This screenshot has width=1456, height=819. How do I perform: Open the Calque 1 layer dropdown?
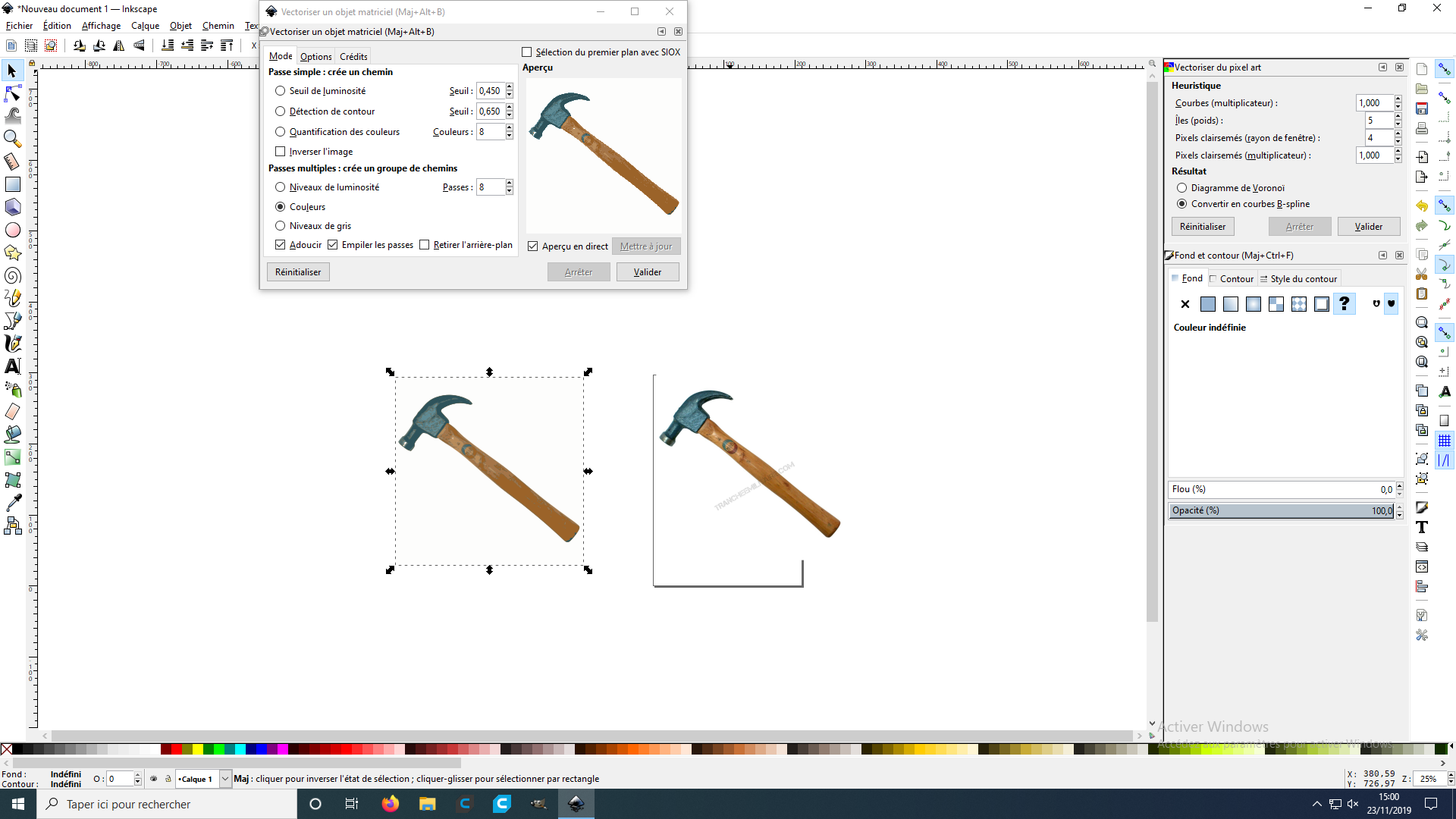point(225,779)
